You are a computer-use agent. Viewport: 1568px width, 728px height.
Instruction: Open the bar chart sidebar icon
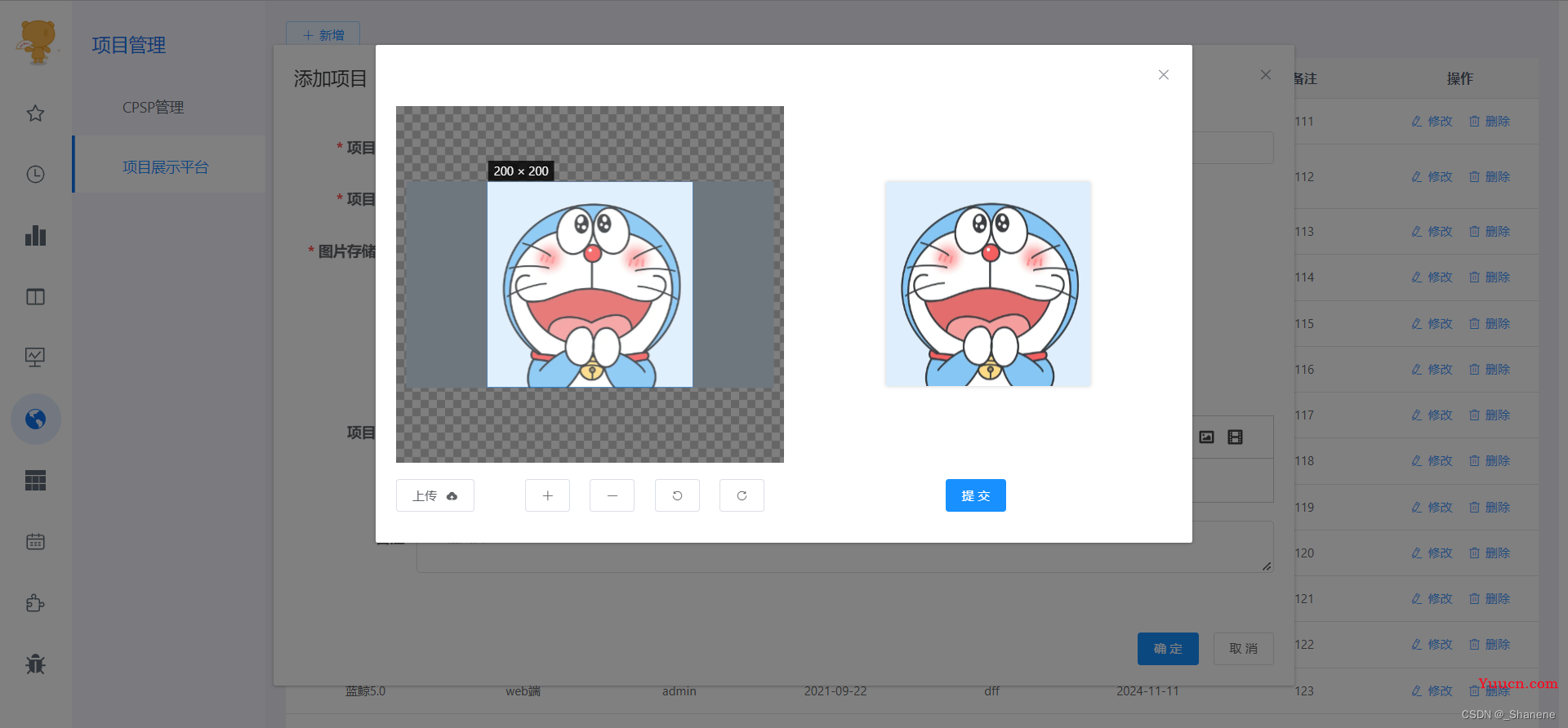point(35,236)
